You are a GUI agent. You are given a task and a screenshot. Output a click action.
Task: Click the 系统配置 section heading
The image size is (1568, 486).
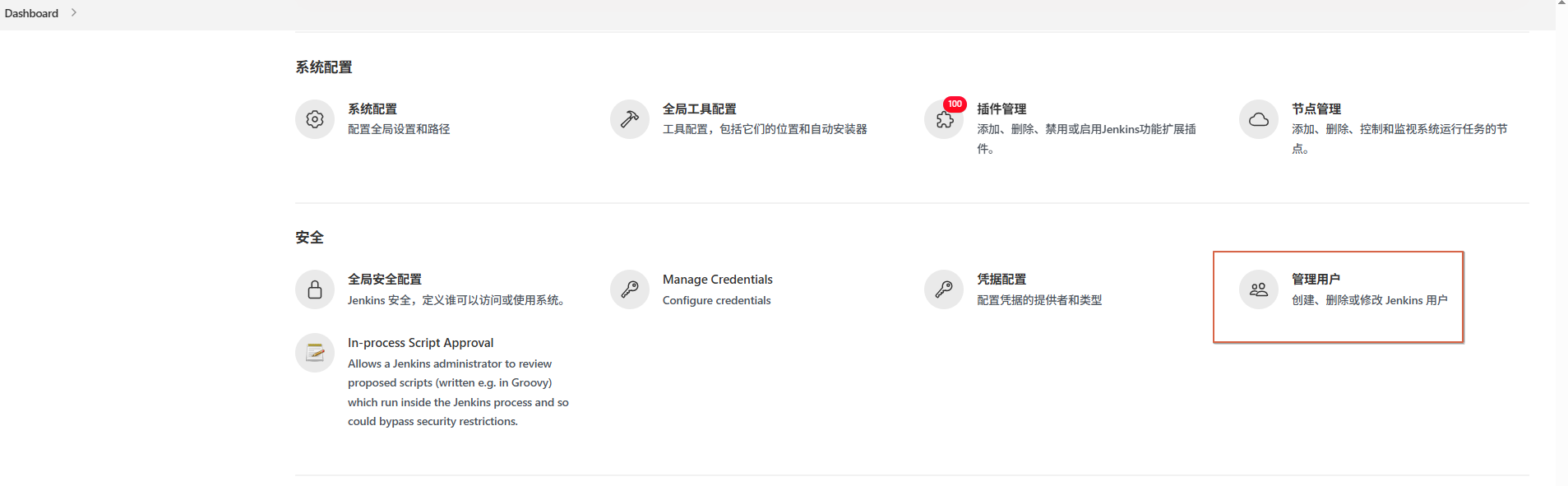(x=324, y=67)
